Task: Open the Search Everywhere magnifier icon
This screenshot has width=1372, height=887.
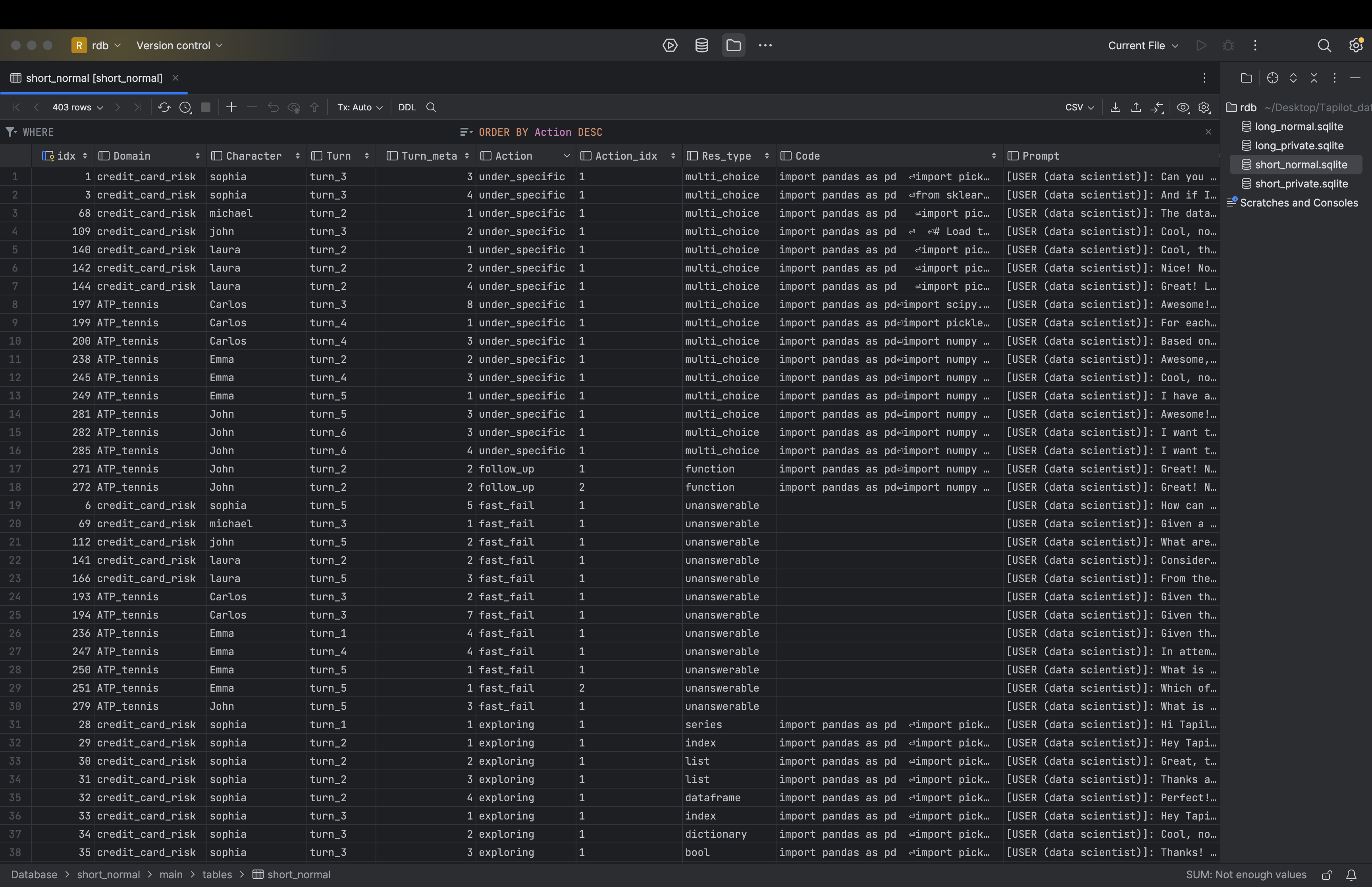Action: (x=1324, y=46)
